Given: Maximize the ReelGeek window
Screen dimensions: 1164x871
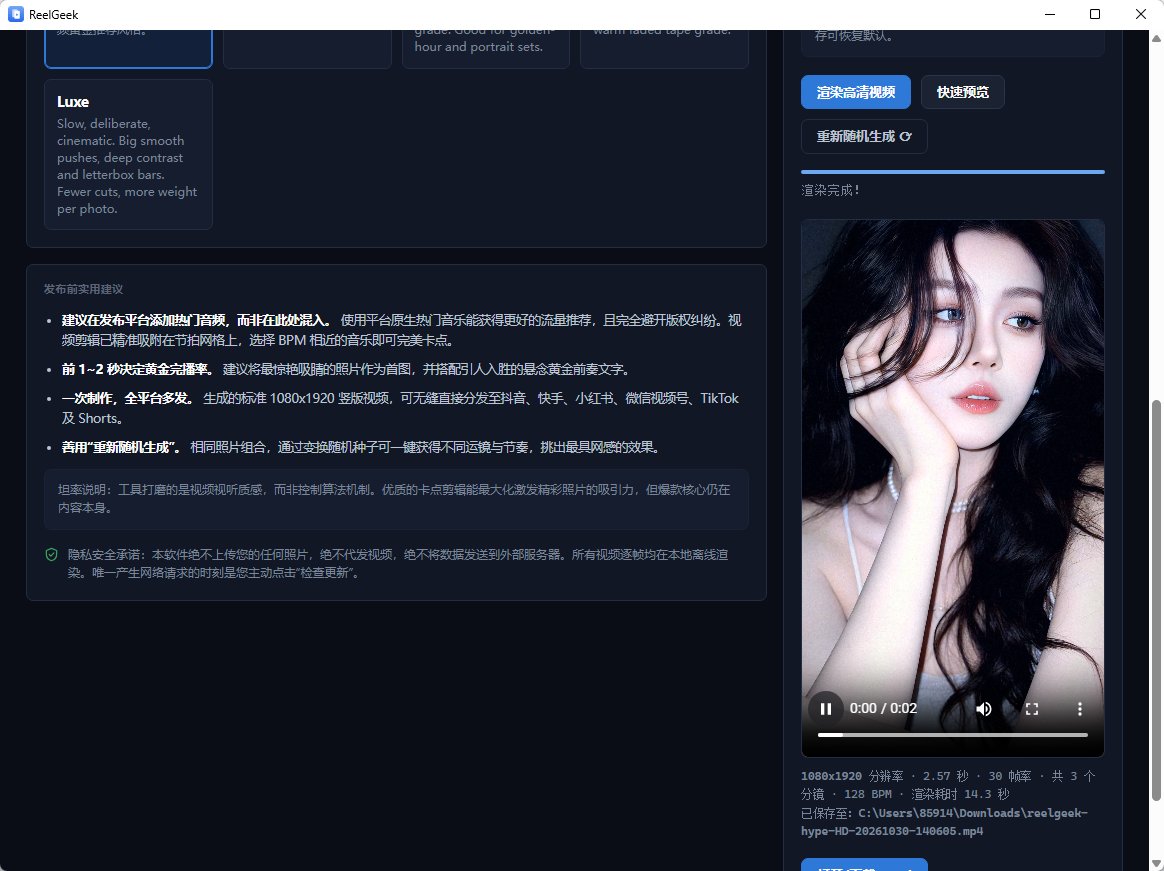Looking at the screenshot, I should 1095,14.
